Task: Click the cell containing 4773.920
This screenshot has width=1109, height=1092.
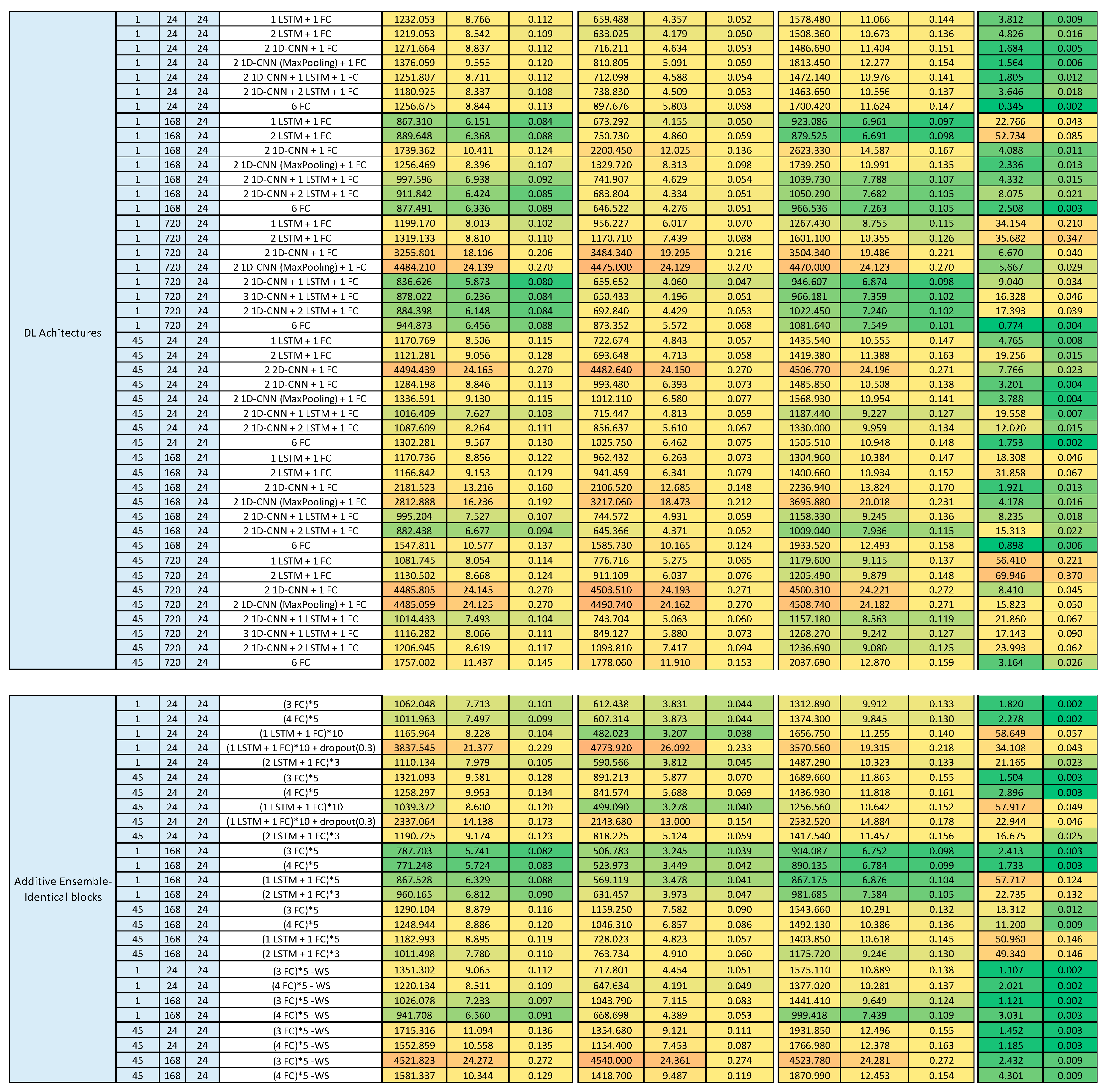Action: coord(611,748)
